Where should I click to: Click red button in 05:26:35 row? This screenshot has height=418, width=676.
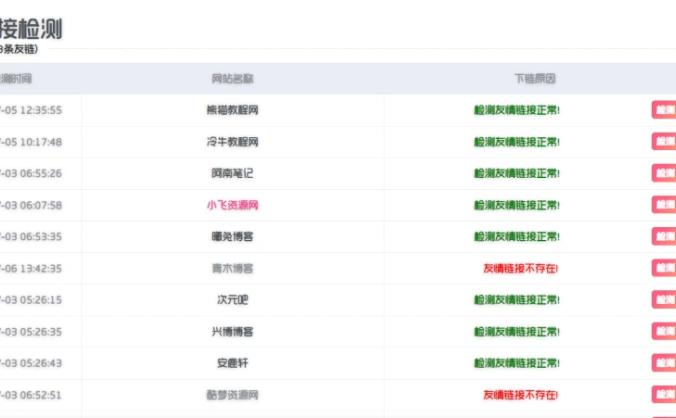(664, 331)
